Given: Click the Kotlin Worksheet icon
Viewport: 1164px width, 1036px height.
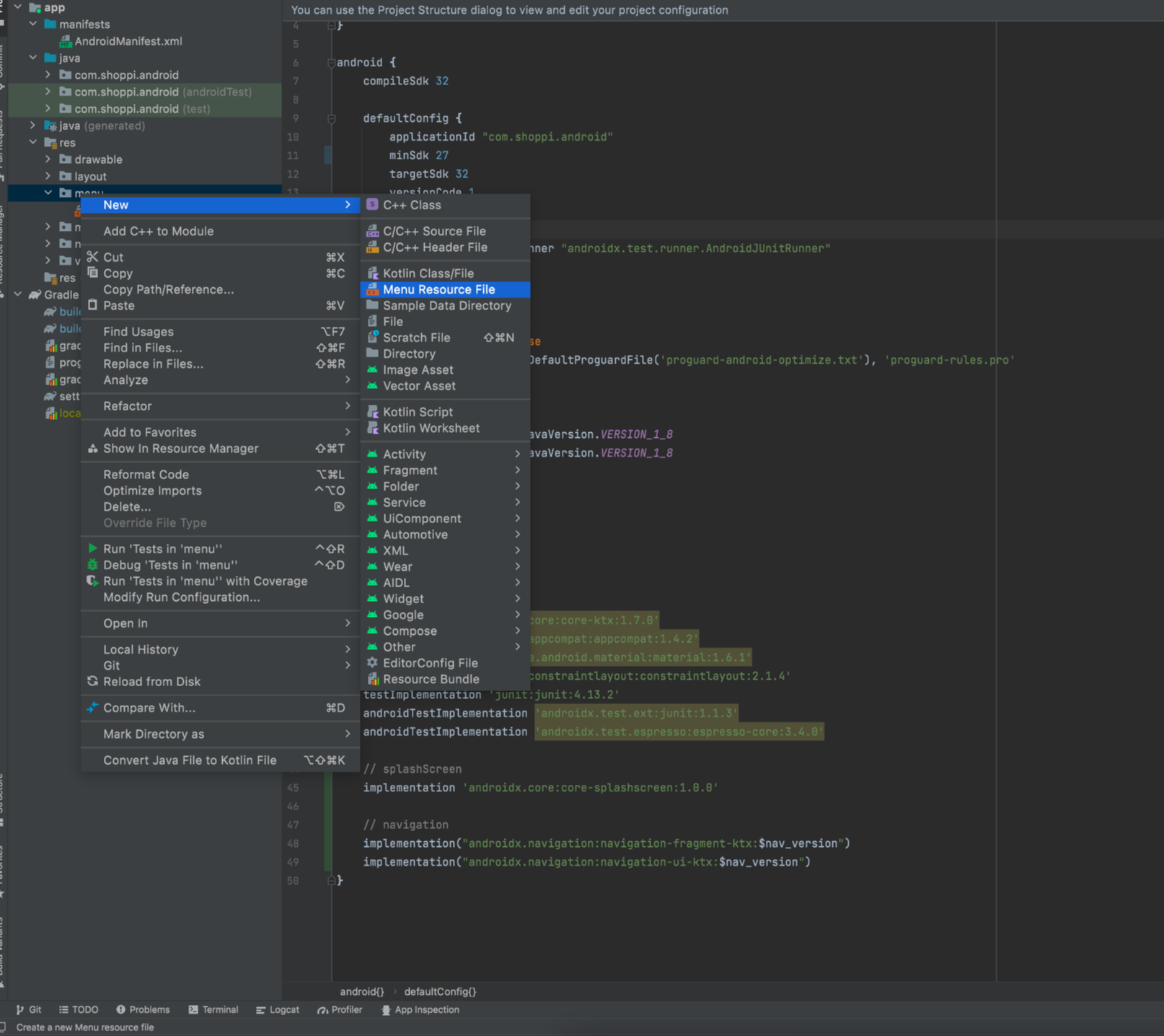Looking at the screenshot, I should pyautogui.click(x=372, y=428).
